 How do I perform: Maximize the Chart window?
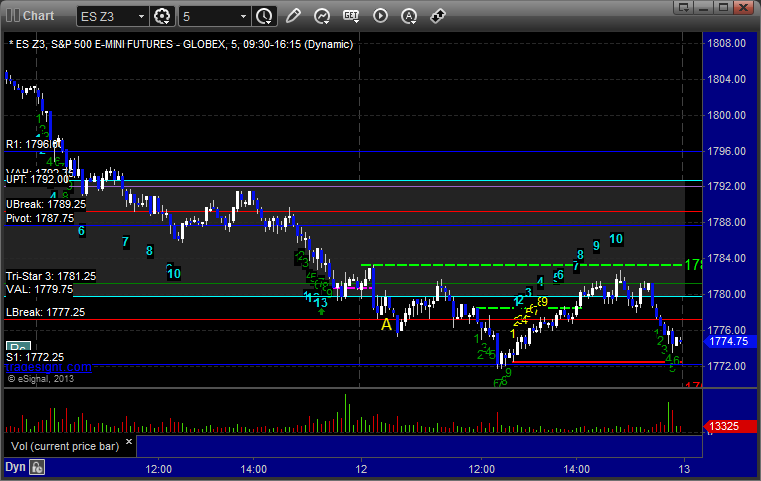723,7
